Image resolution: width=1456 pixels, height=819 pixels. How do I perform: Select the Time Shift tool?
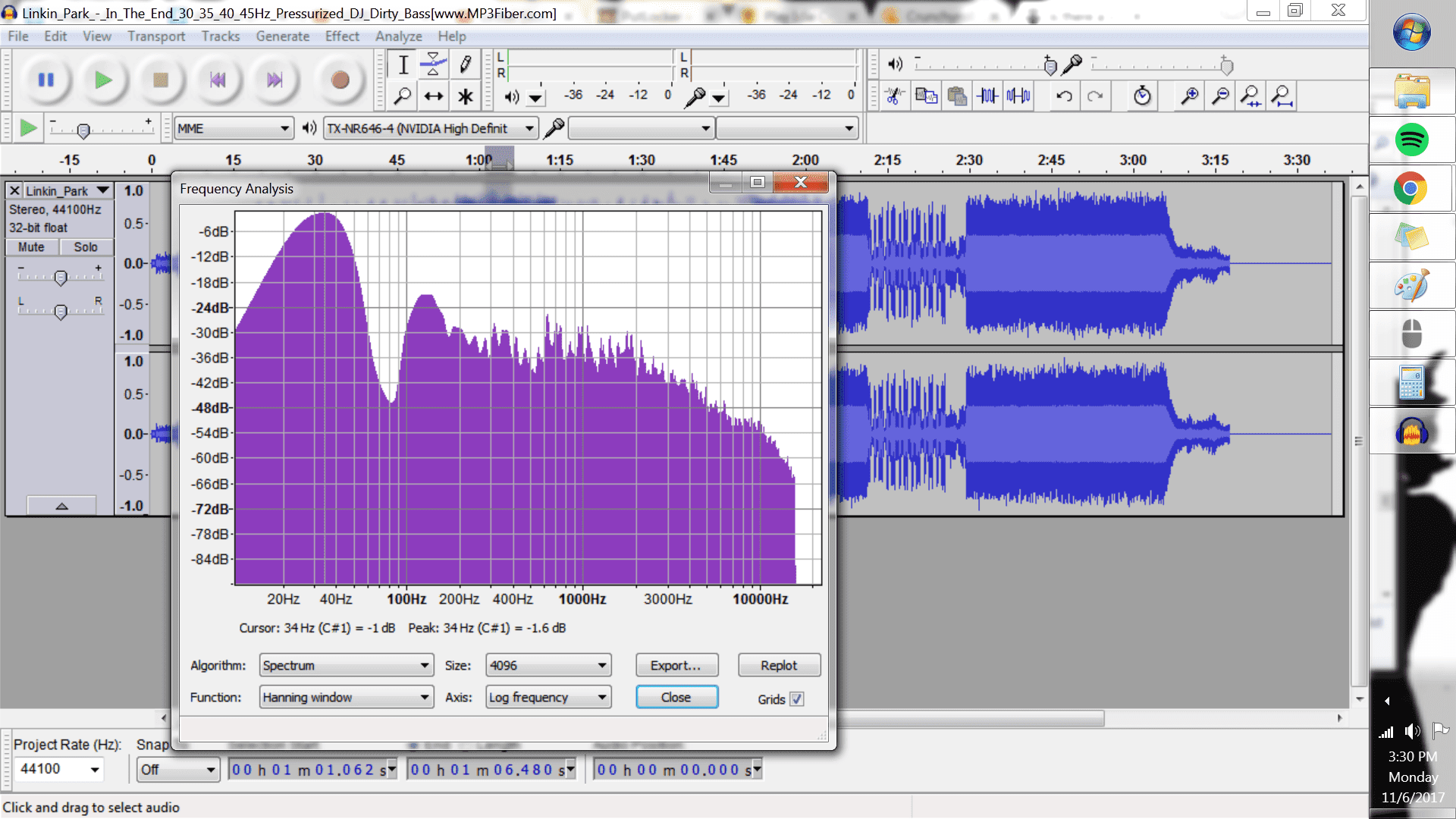(x=434, y=96)
